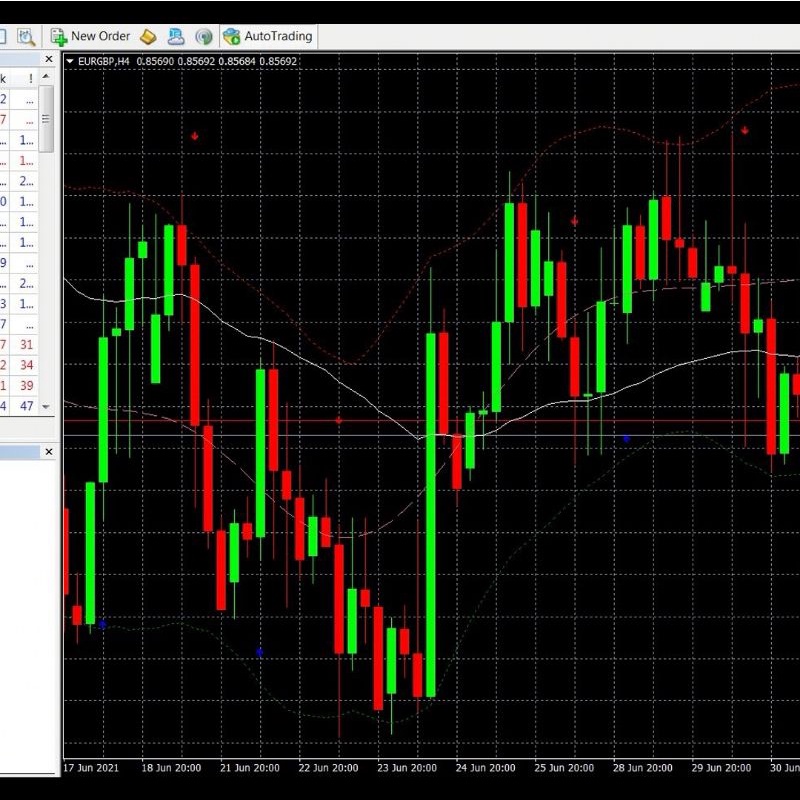The height and width of the screenshot is (800, 800).
Task: Click the green signals radio icon
Action: pyautogui.click(x=204, y=36)
